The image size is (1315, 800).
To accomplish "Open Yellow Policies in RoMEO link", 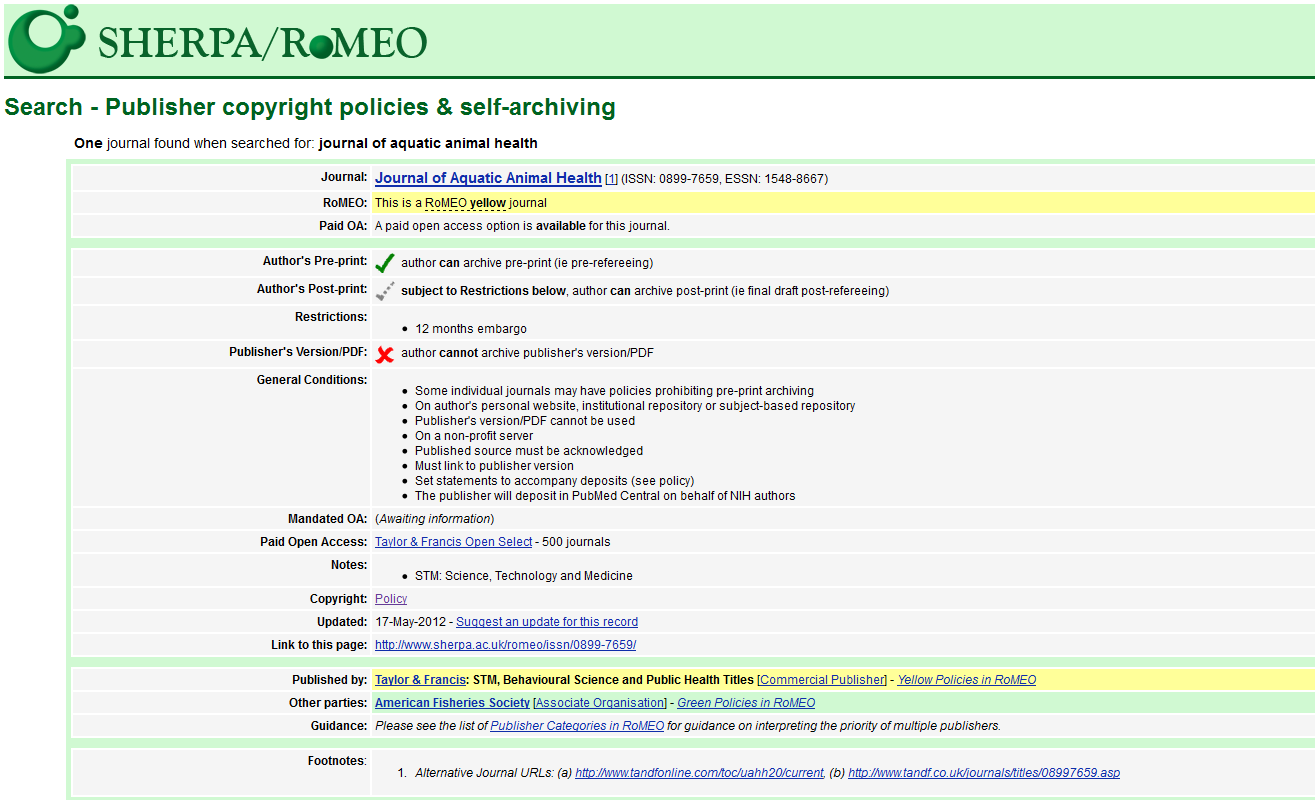I will tap(966, 680).
